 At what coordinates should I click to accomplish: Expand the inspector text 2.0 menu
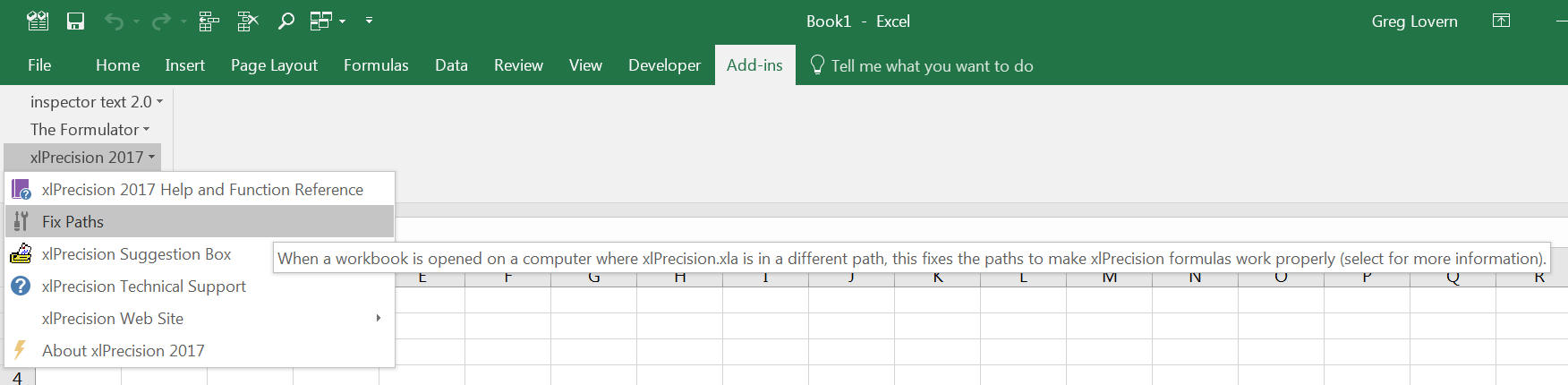[96, 102]
